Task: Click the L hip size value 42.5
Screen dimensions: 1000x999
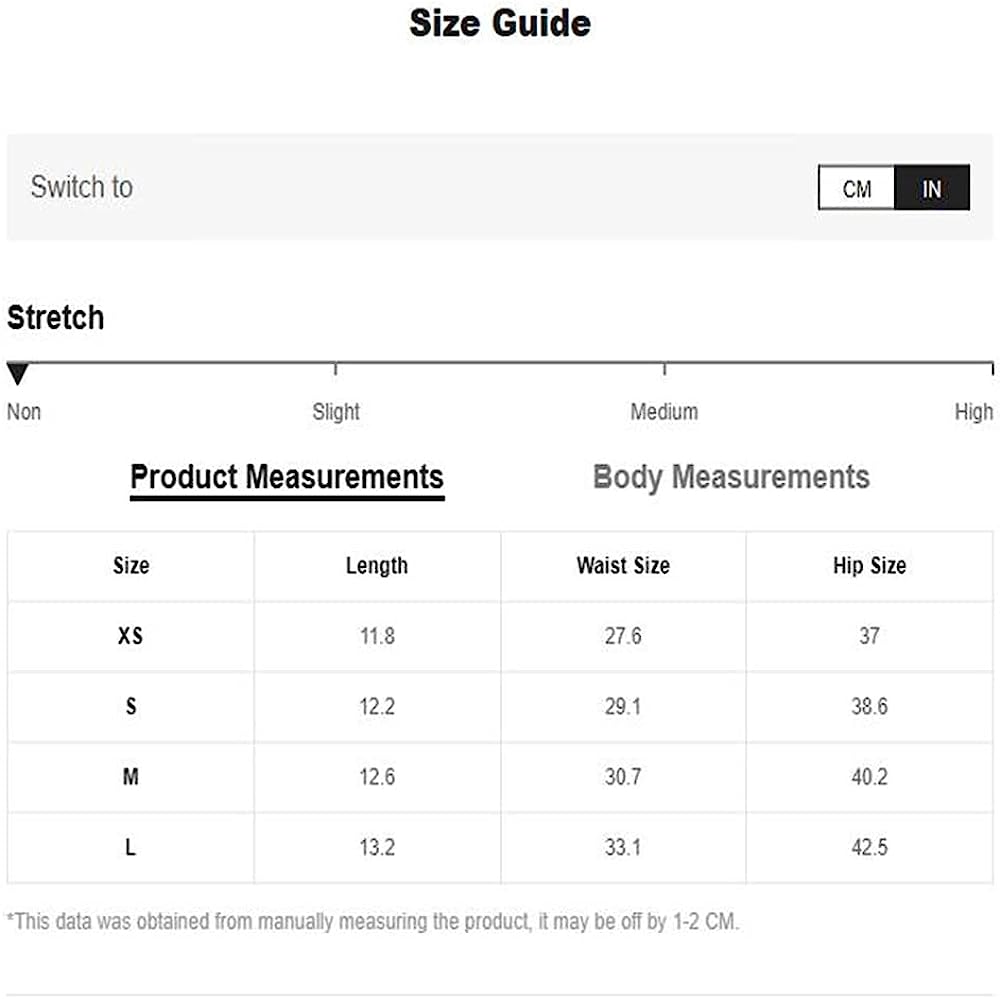Action: pos(869,848)
